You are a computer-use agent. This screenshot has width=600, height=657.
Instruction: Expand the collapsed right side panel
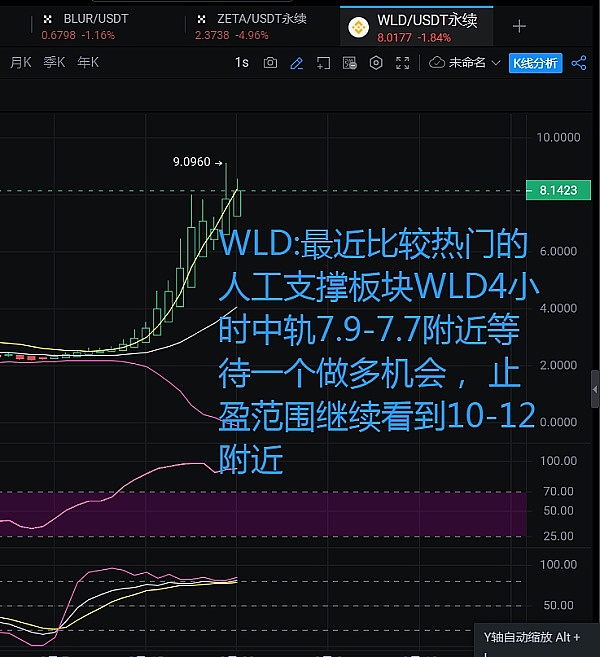595,383
